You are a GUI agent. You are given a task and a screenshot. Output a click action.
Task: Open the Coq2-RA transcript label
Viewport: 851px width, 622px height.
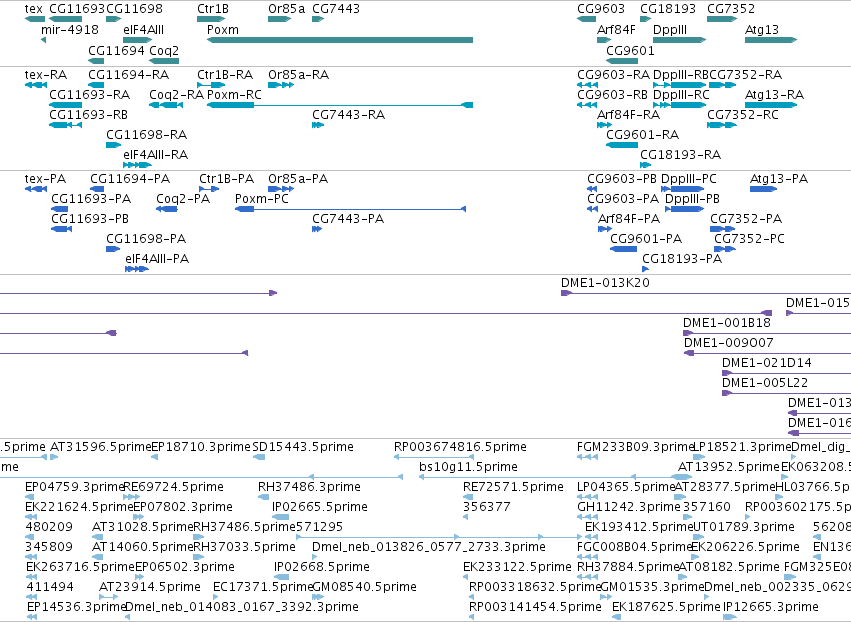(177, 94)
